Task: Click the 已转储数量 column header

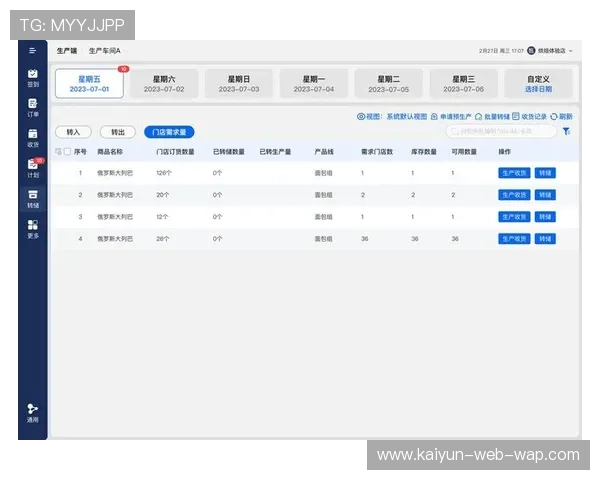Action: click(228, 152)
